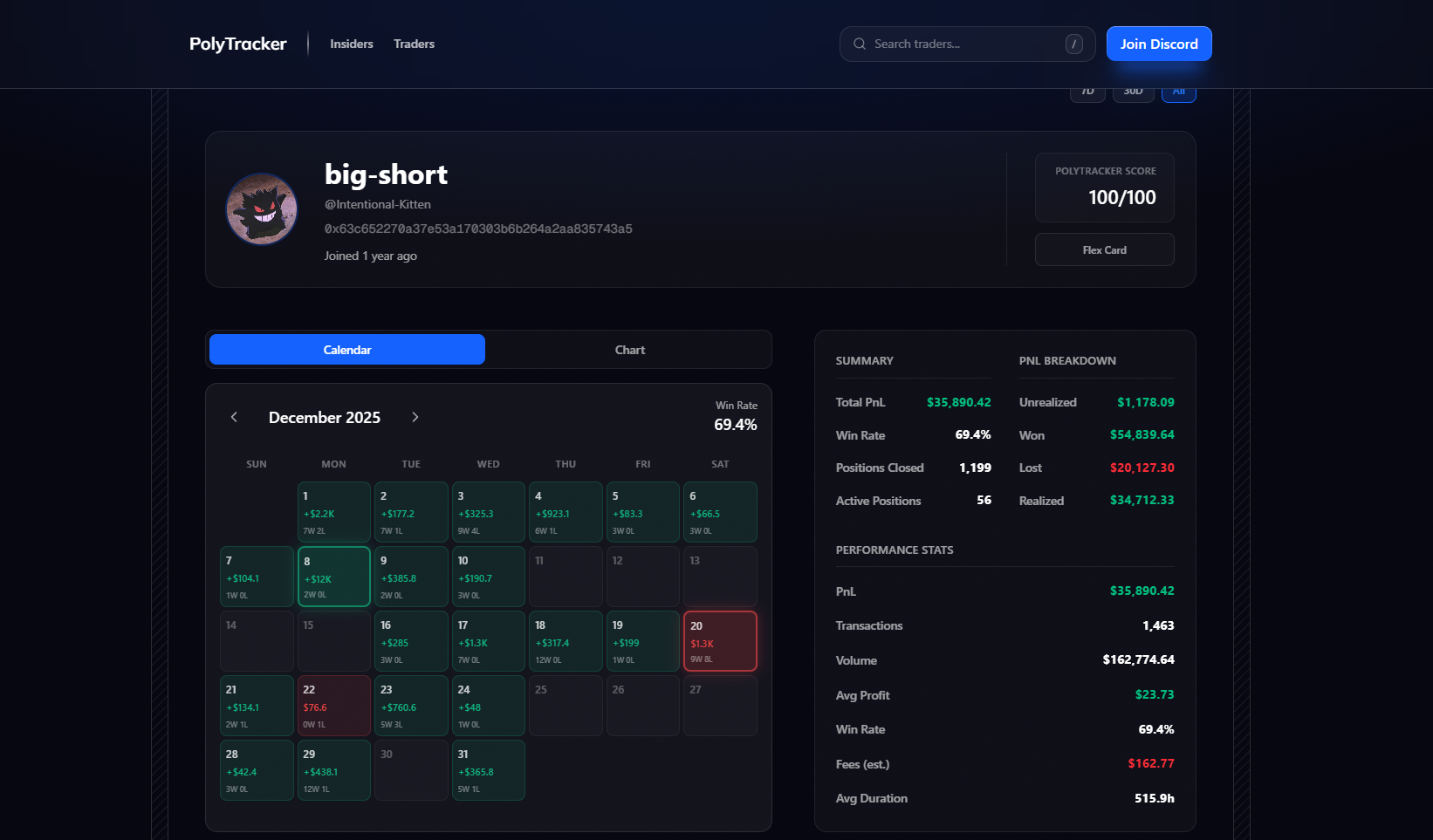Select the All time range filter
The height and width of the screenshot is (840, 1433).
1178,93
